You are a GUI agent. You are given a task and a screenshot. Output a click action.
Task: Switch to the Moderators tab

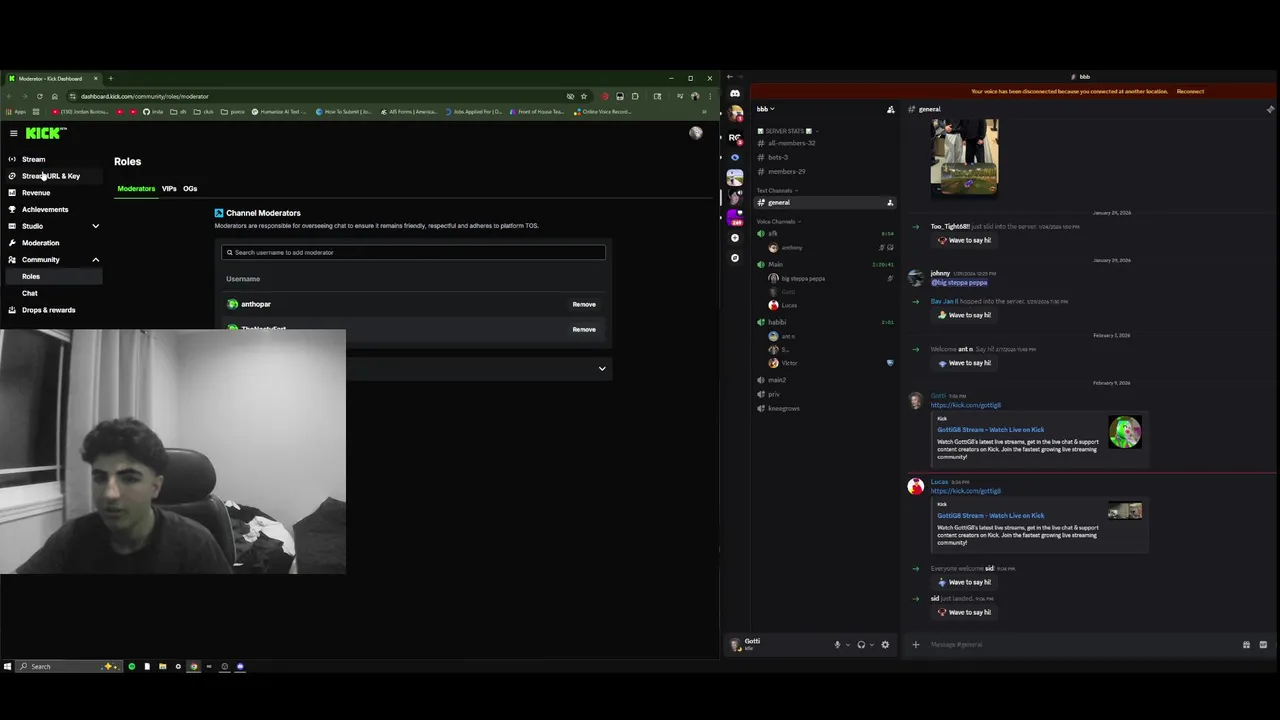[136, 189]
